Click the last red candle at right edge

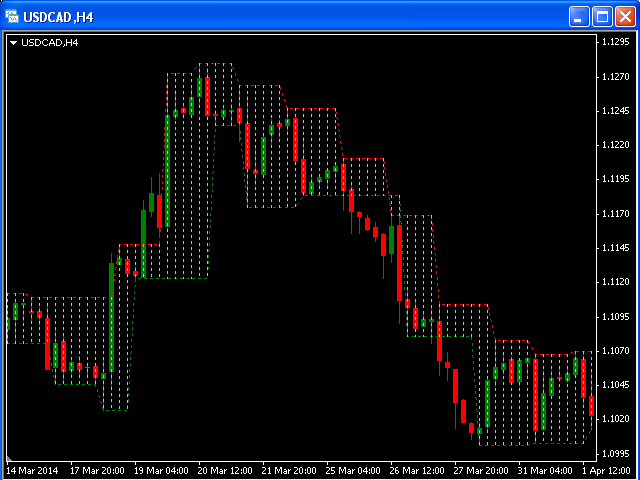[591, 405]
